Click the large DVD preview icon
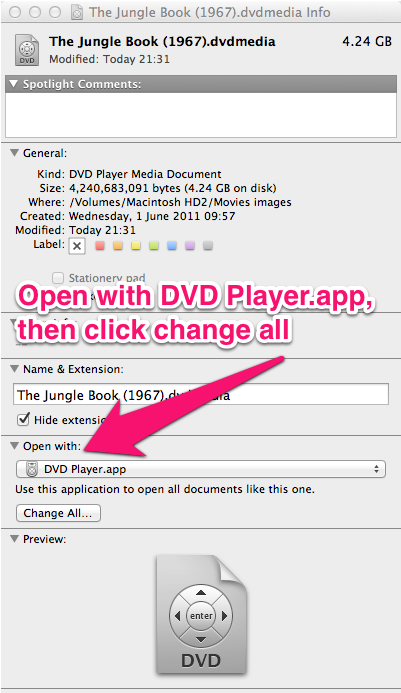401x693 pixels. tap(201, 615)
